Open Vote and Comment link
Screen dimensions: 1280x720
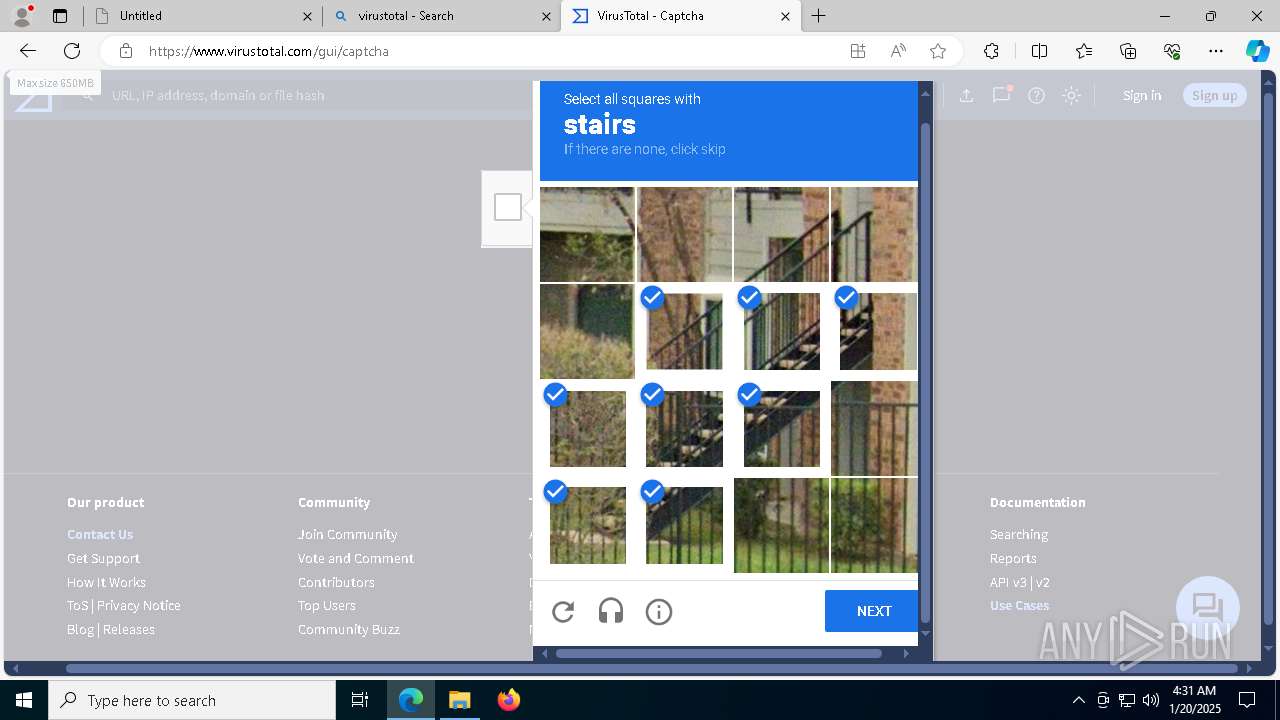[x=355, y=558]
